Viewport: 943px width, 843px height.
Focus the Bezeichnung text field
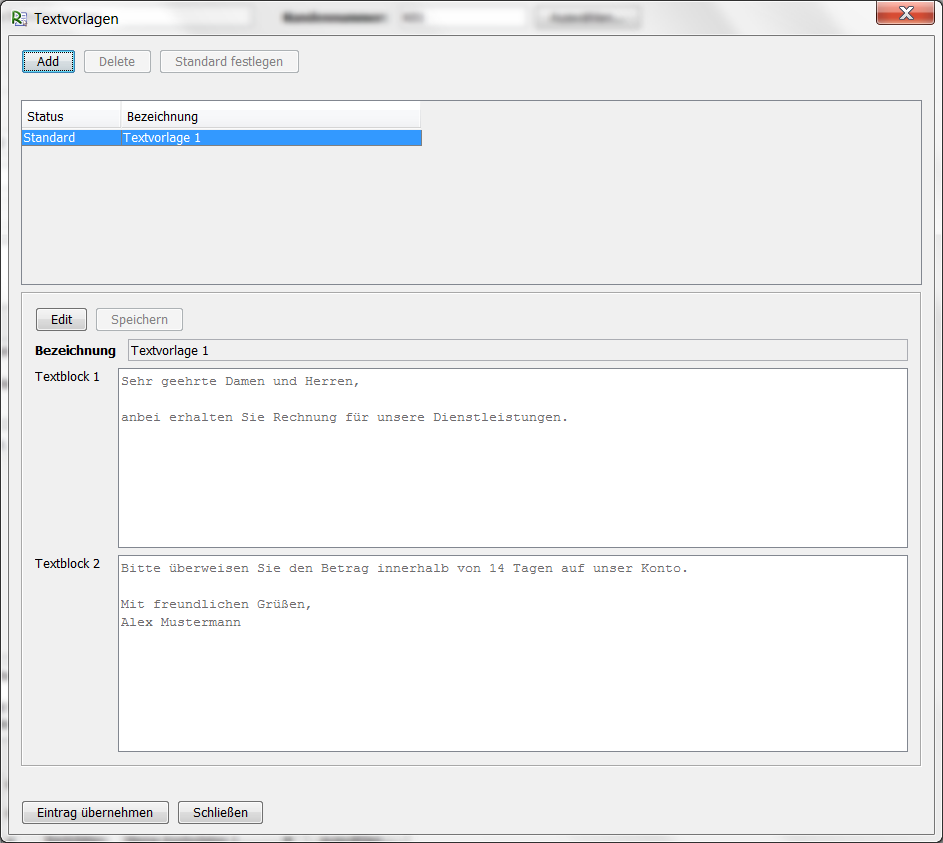pos(517,350)
